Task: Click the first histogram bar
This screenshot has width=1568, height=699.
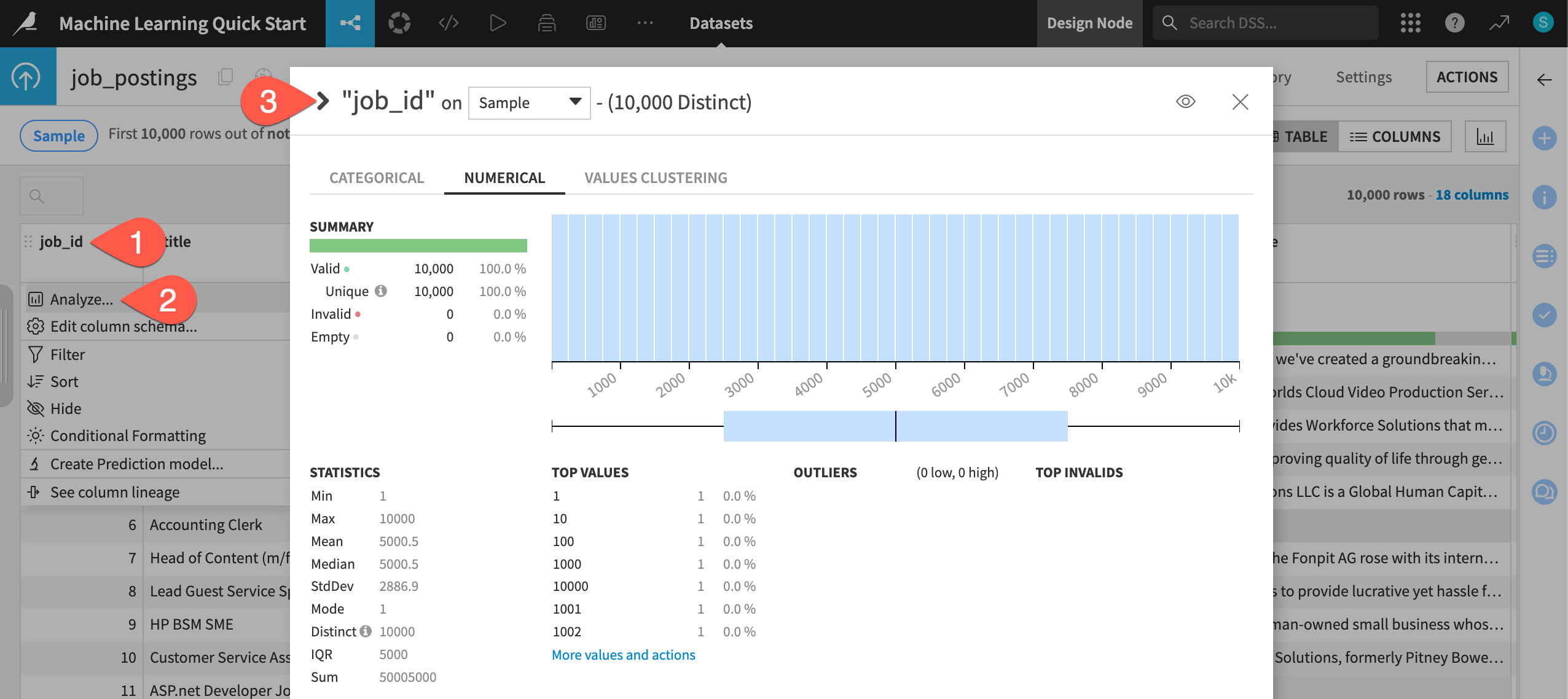Action: (560, 287)
